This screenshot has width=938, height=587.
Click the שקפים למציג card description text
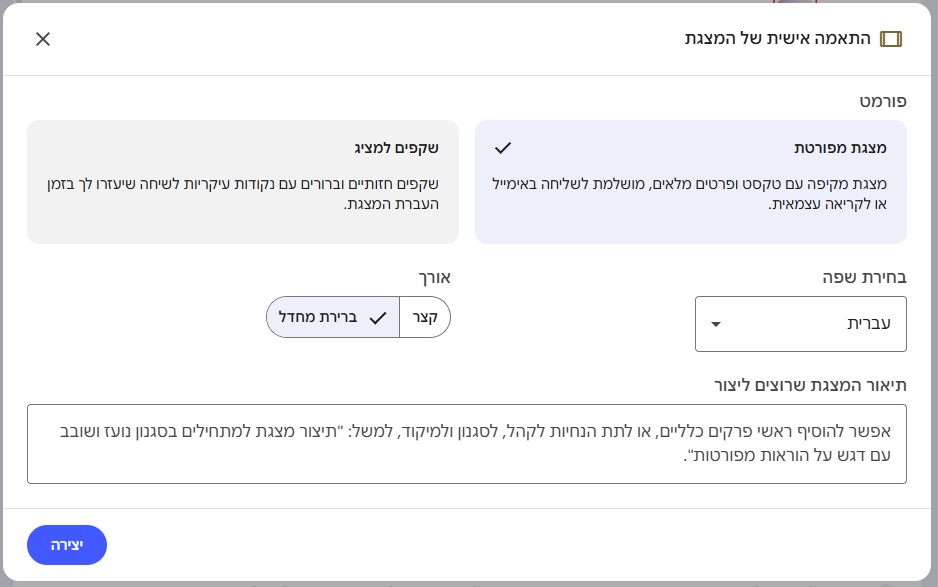coord(242,194)
